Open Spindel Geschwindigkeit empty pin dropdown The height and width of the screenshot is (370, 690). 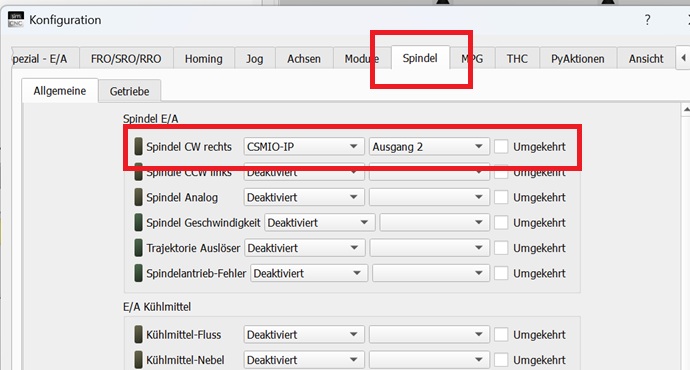point(434,223)
